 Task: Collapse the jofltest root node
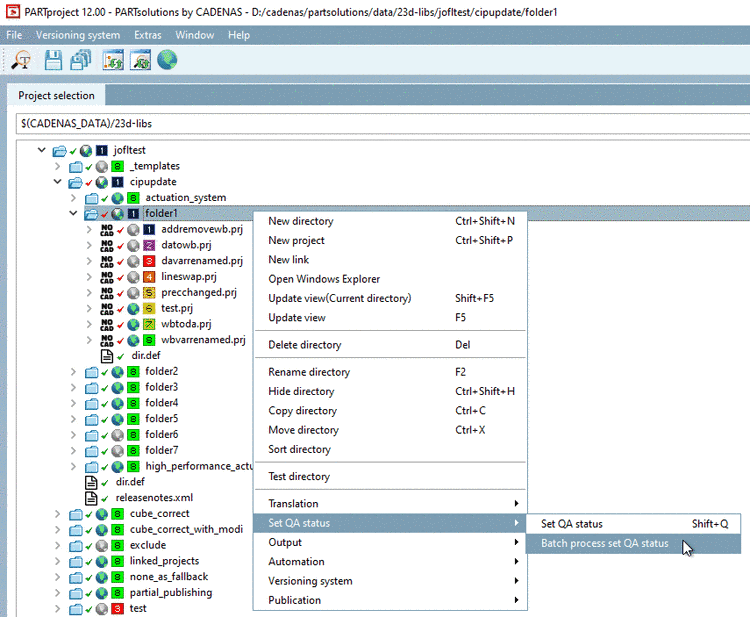click(42, 151)
